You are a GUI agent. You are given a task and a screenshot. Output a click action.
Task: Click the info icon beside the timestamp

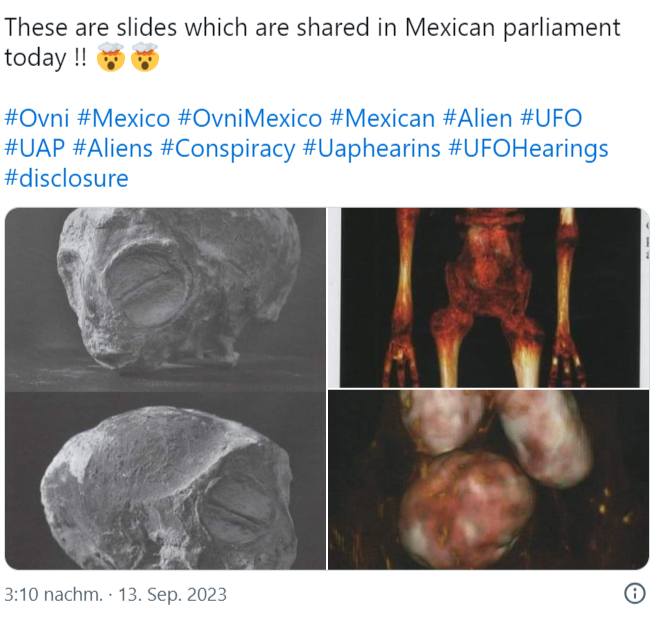(635, 593)
